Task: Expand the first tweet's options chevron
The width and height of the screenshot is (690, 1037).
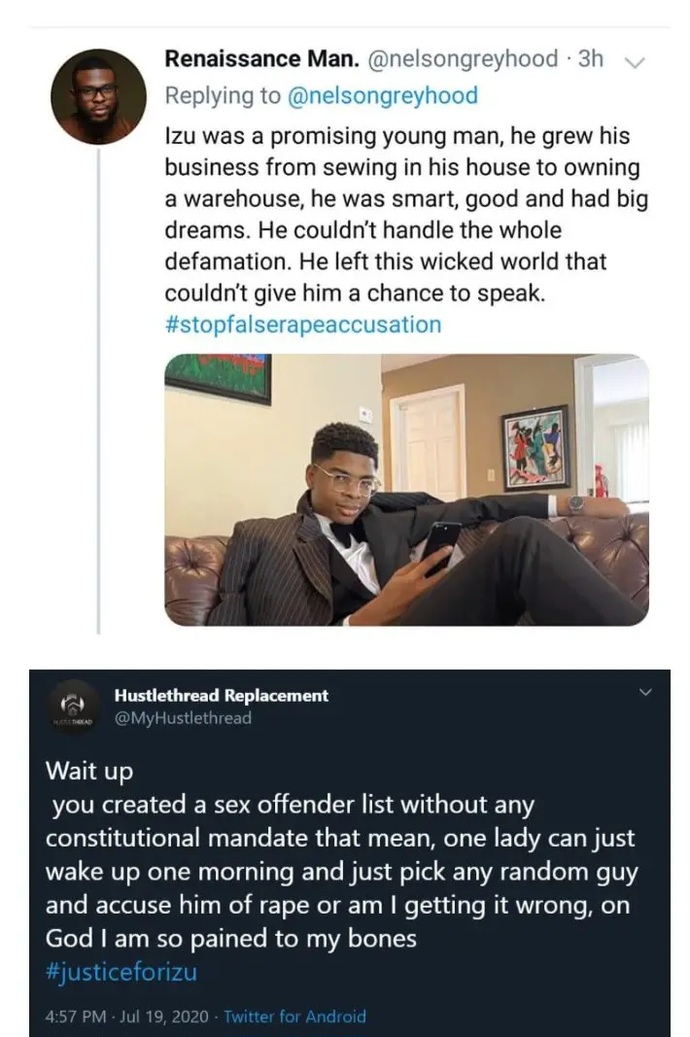Action: 634,62
